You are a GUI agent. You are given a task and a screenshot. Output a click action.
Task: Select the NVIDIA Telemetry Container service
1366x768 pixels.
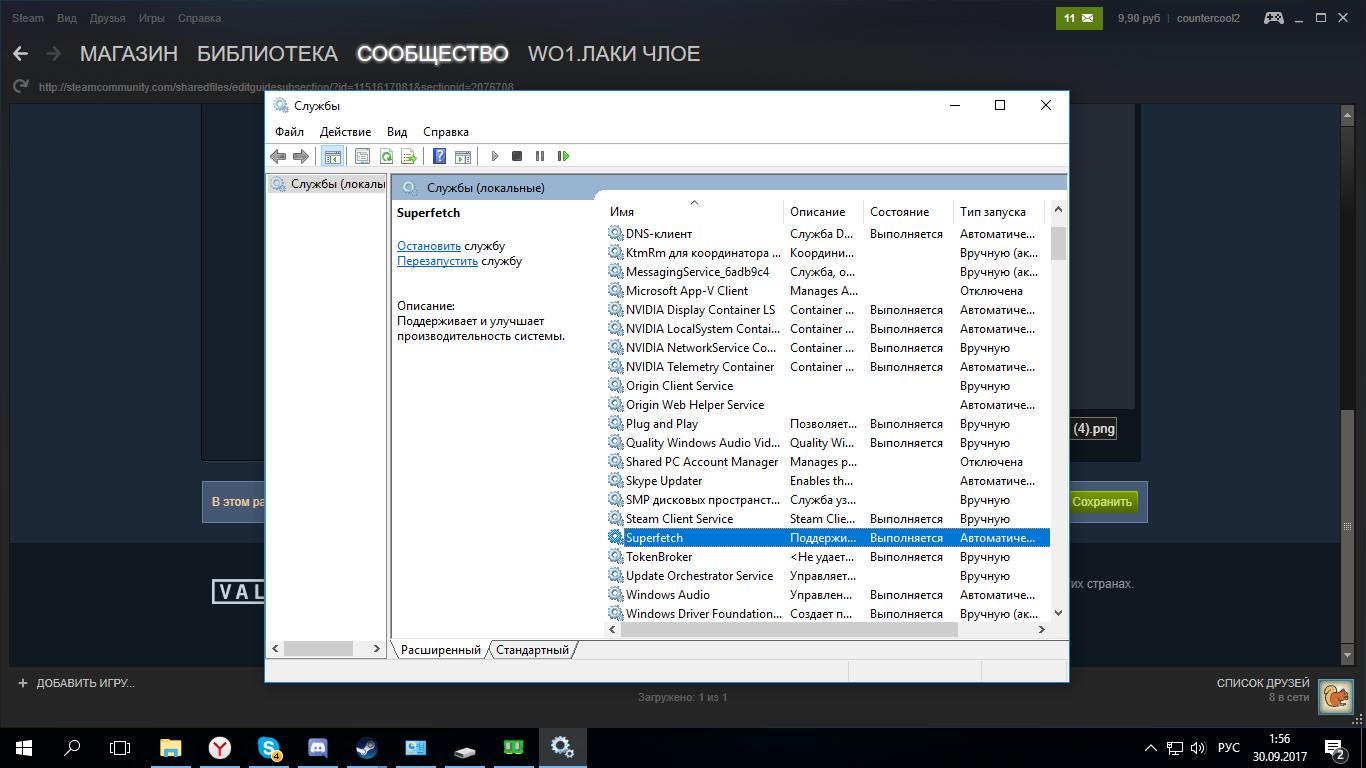[x=827, y=367]
